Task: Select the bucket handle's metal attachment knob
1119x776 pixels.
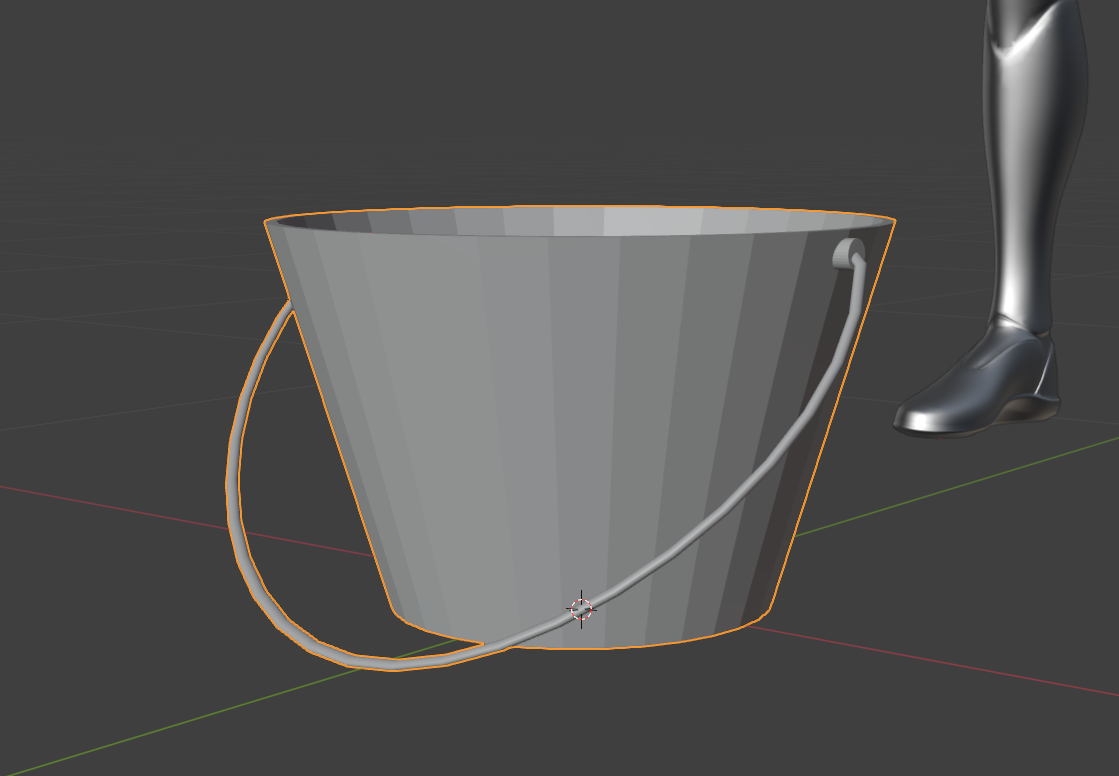Action: click(x=848, y=252)
